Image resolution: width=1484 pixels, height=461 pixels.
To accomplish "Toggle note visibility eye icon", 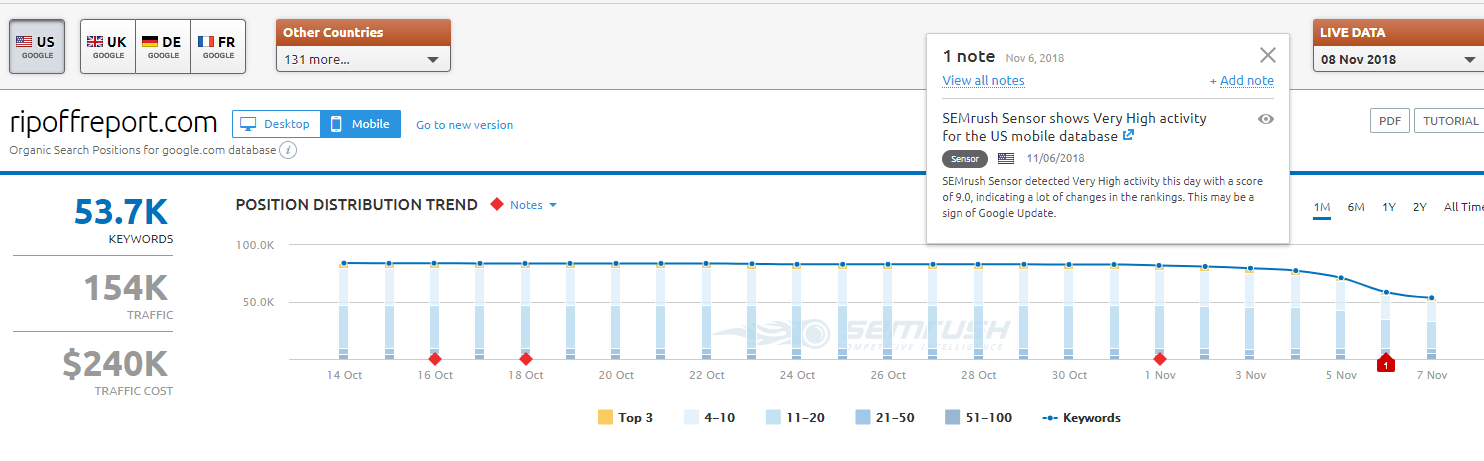I will [x=1265, y=119].
